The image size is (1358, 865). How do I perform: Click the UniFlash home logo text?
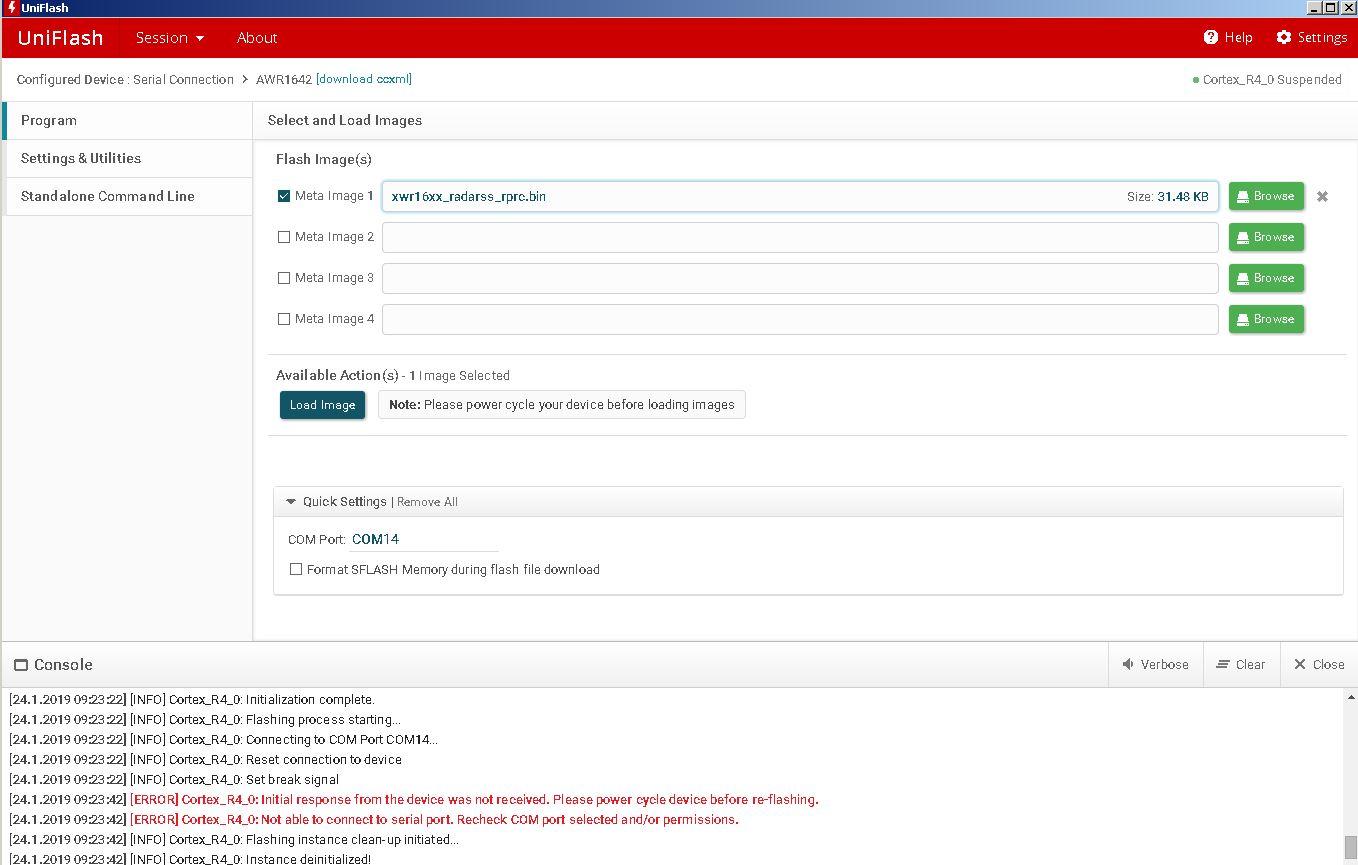coord(60,38)
